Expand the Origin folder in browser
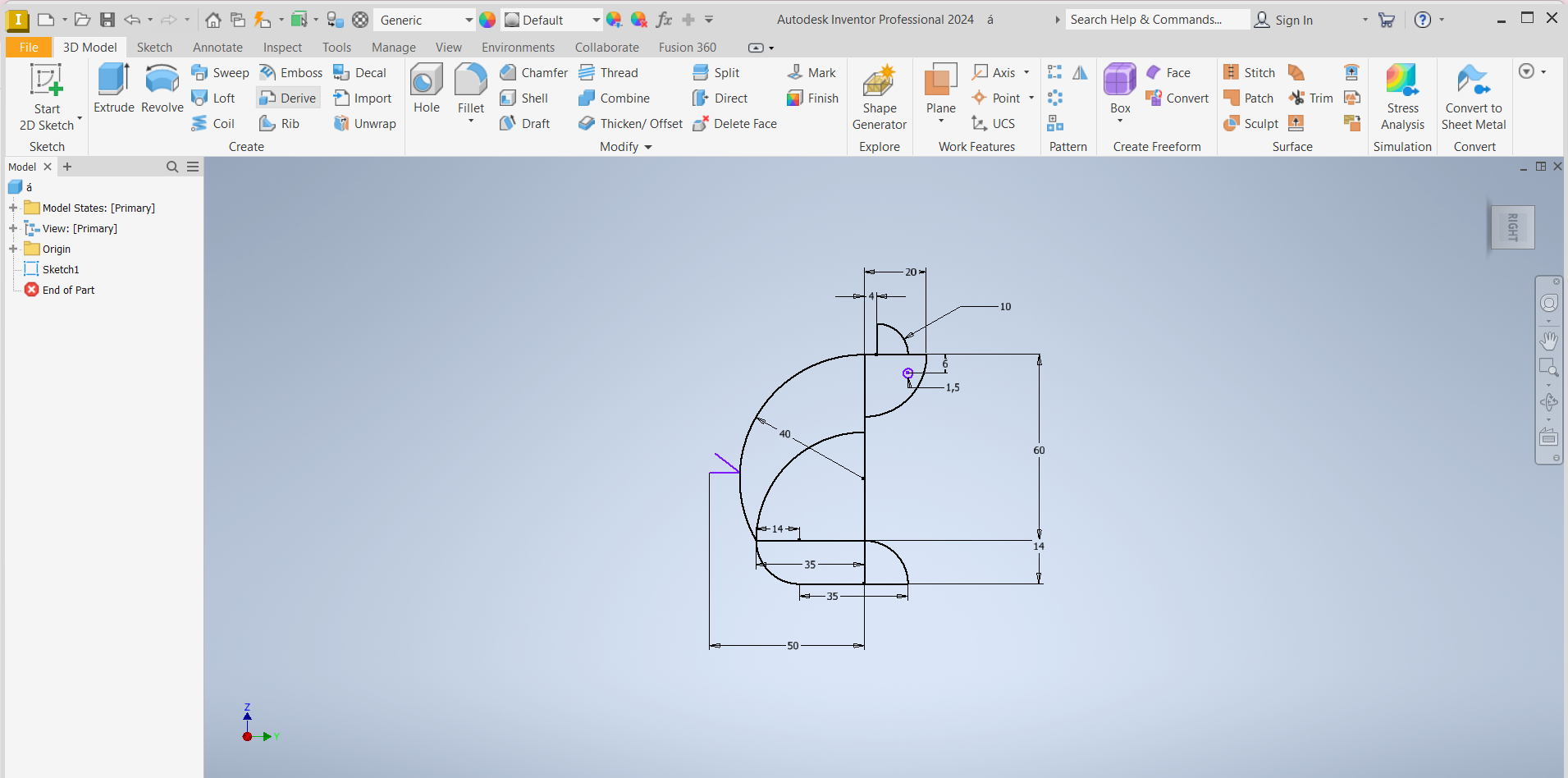Viewport: 1568px width, 778px height. tap(13, 249)
